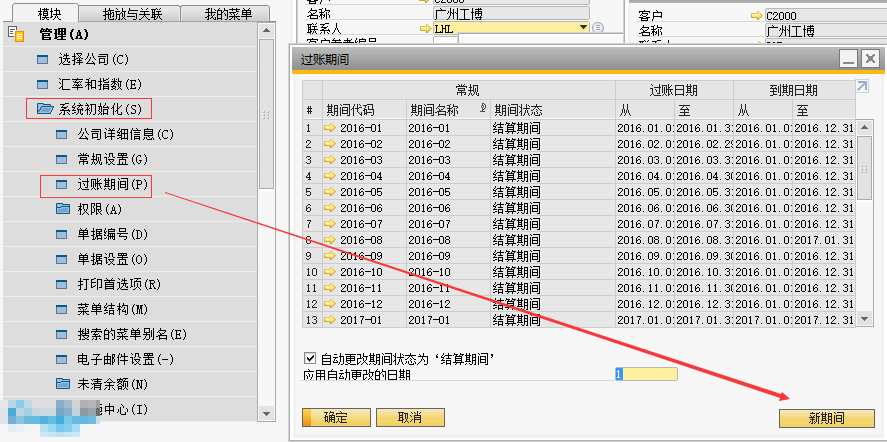The image size is (887, 442).
Task: Click the period table's scroll up arrow
Action: coord(864,127)
